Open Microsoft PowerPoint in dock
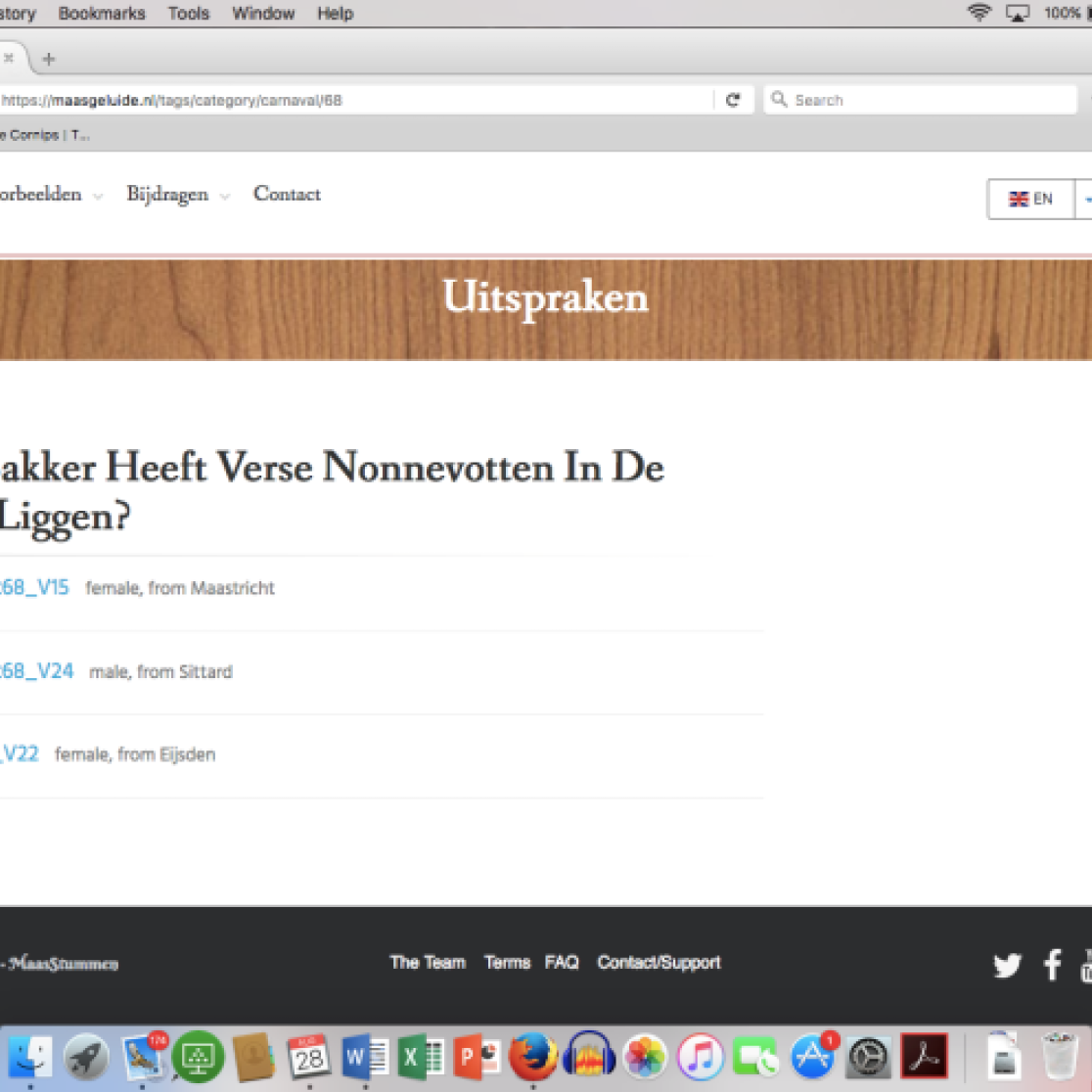Screen dimensions: 1092x1092 [478, 1057]
